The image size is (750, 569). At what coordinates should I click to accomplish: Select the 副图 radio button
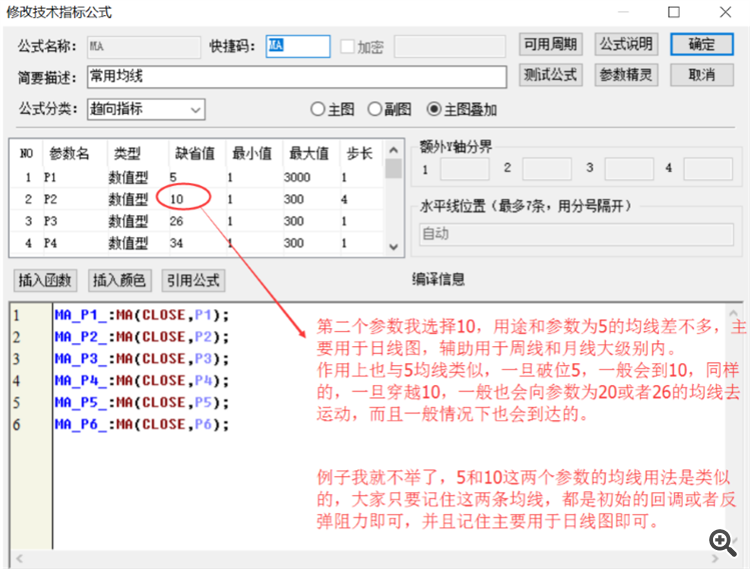pos(375,109)
